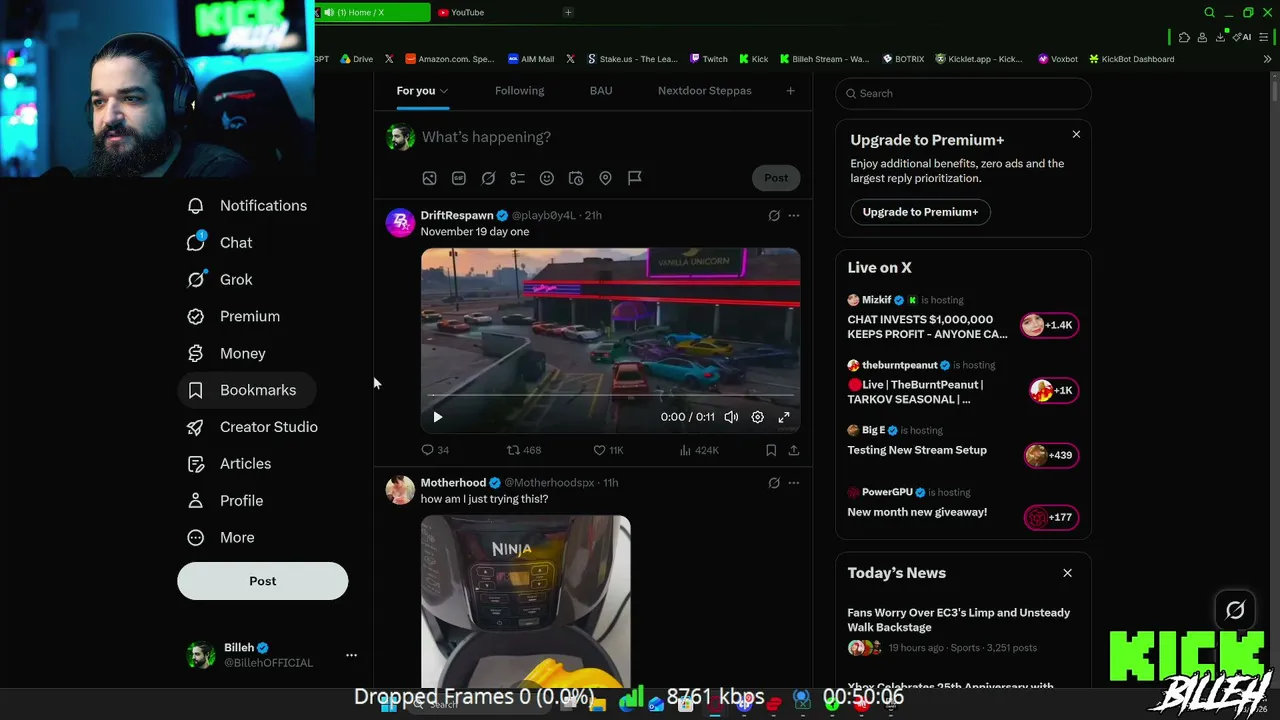1280x720 pixels.
Task: Toggle fullscreen on the DriftRespawn video
Action: pos(784,417)
